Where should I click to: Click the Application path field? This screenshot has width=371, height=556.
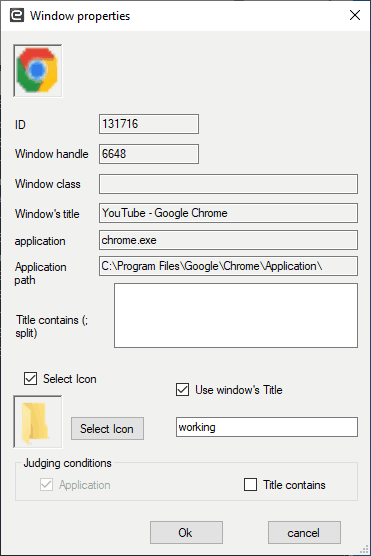[228, 266]
